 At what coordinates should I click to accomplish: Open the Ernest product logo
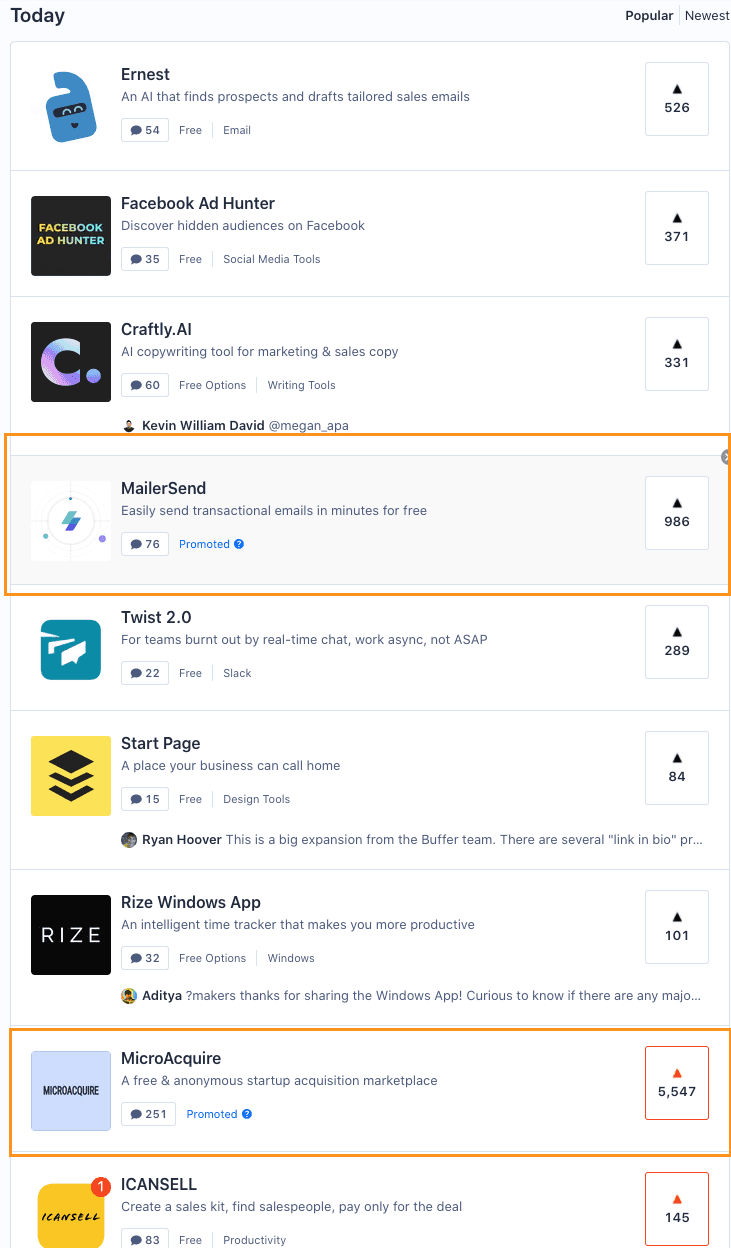(x=71, y=107)
